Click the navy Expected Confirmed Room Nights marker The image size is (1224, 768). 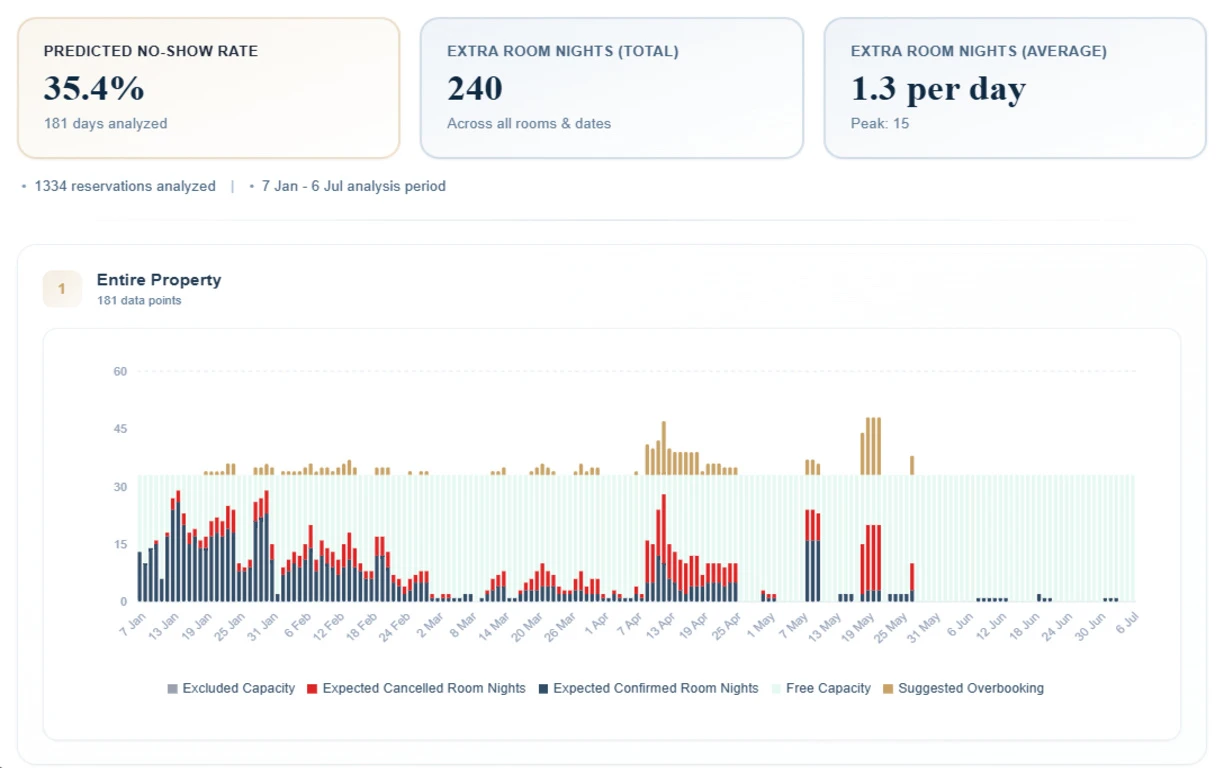pyautogui.click(x=542, y=688)
